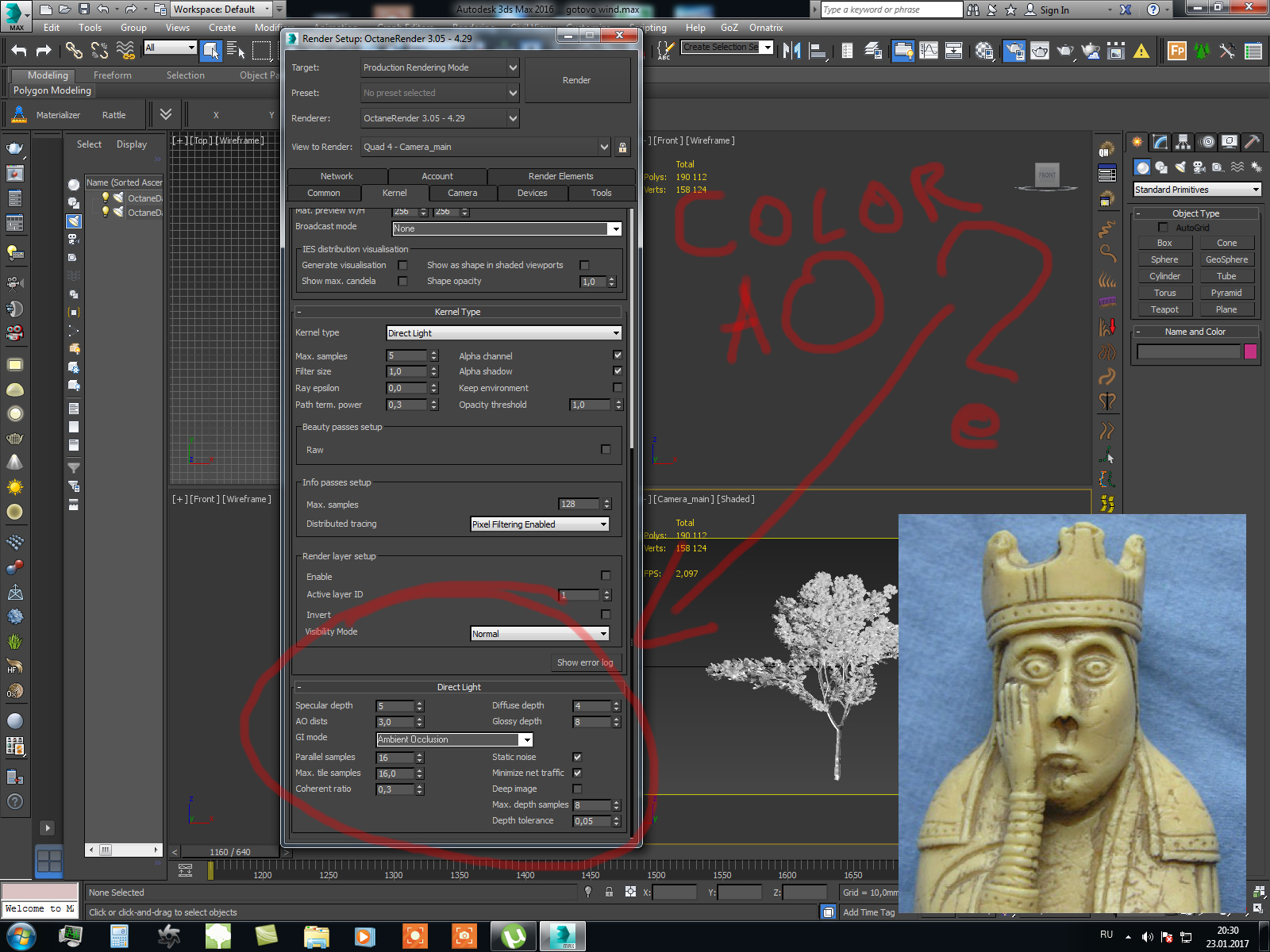Enable the Keep environment checkbox
The height and width of the screenshot is (952, 1270).
(x=618, y=387)
